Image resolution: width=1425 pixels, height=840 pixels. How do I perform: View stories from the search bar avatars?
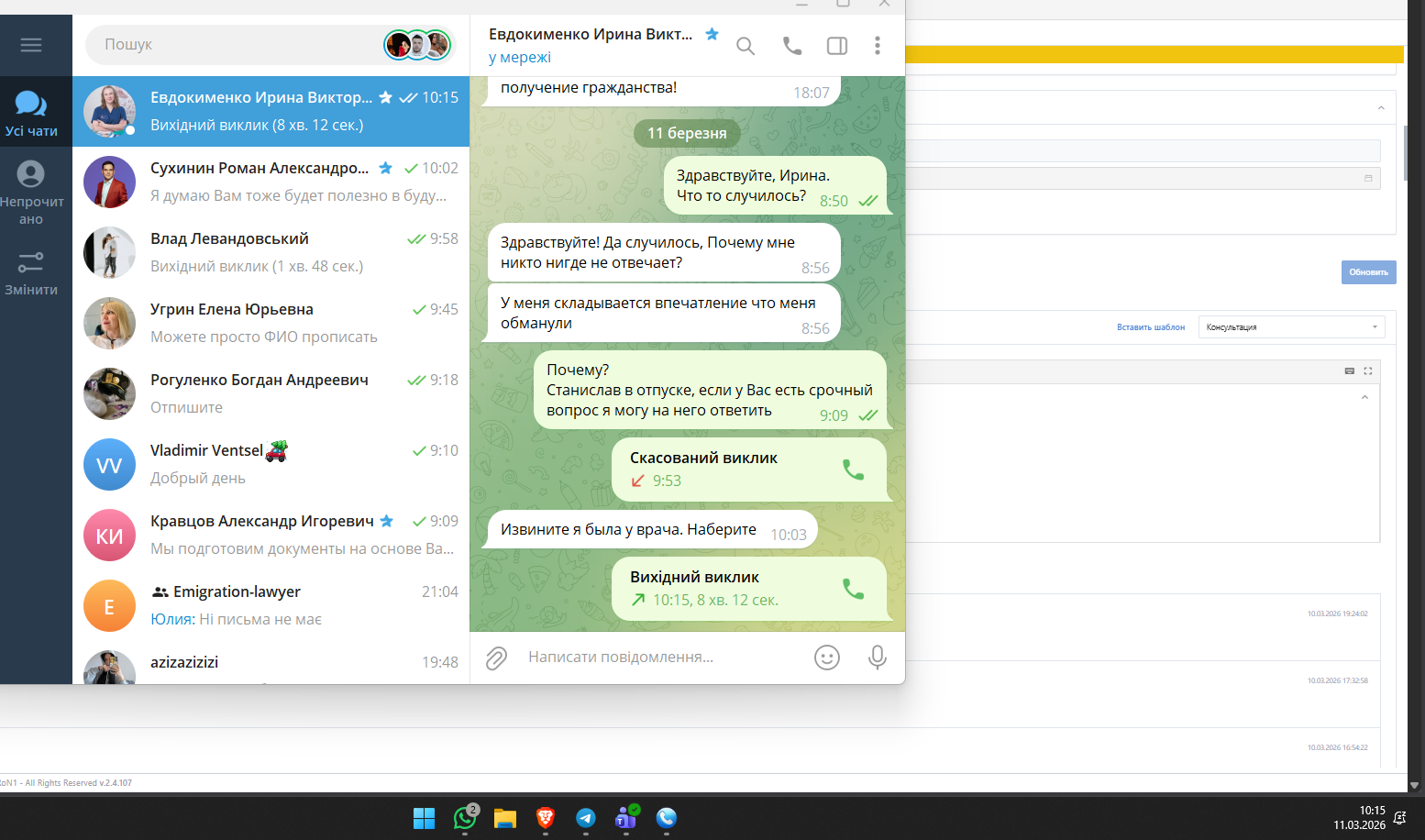[417, 44]
